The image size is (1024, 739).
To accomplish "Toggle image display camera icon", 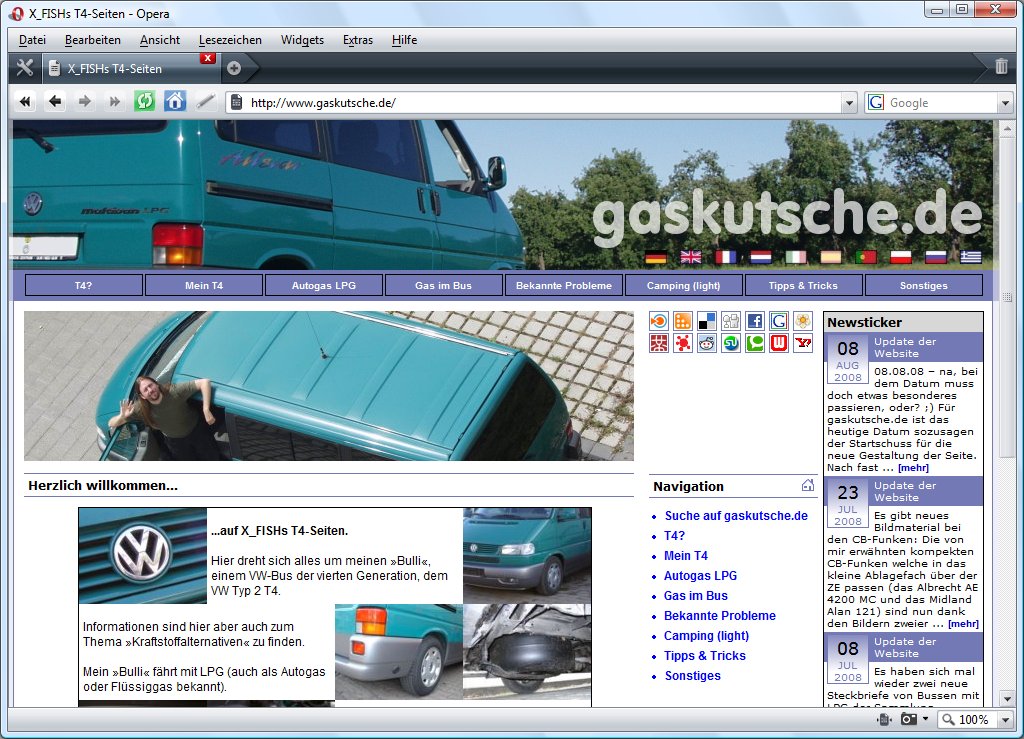I will 908,719.
